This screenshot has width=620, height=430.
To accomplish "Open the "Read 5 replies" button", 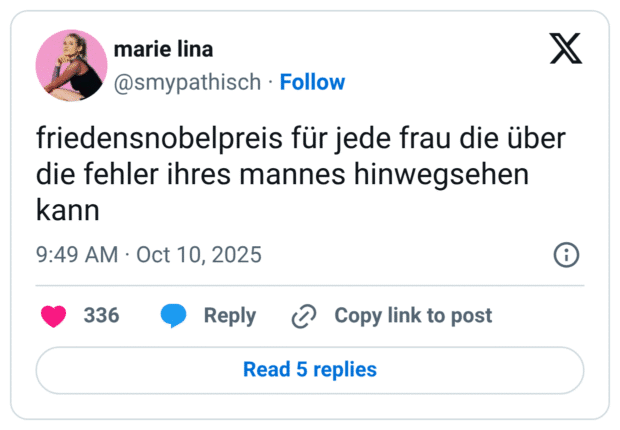I will tap(310, 370).
